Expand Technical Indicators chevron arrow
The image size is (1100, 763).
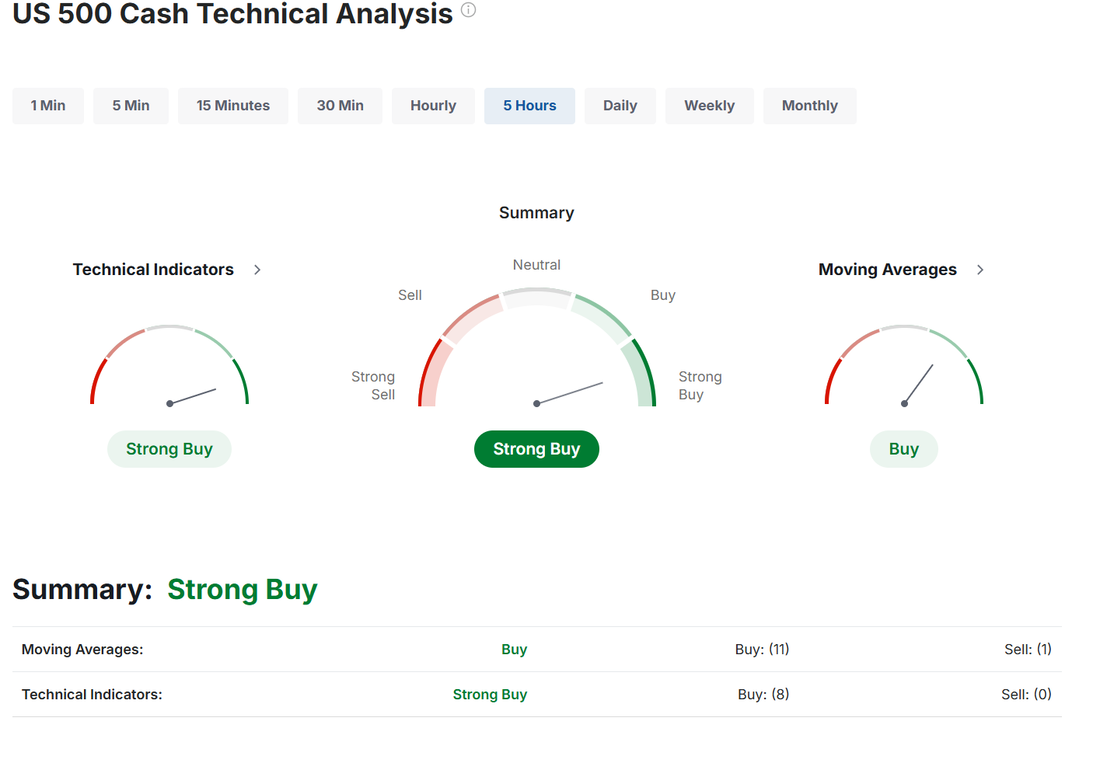tap(257, 270)
